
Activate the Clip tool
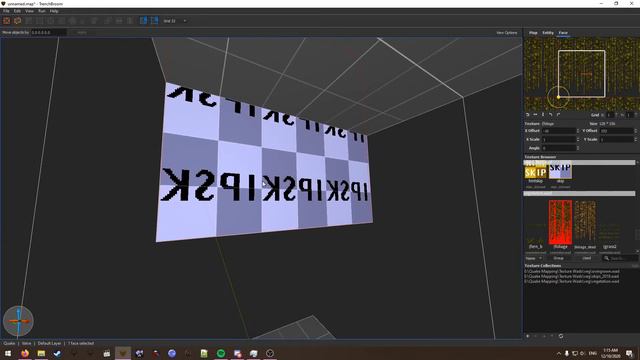pyautogui.click(x=29, y=21)
